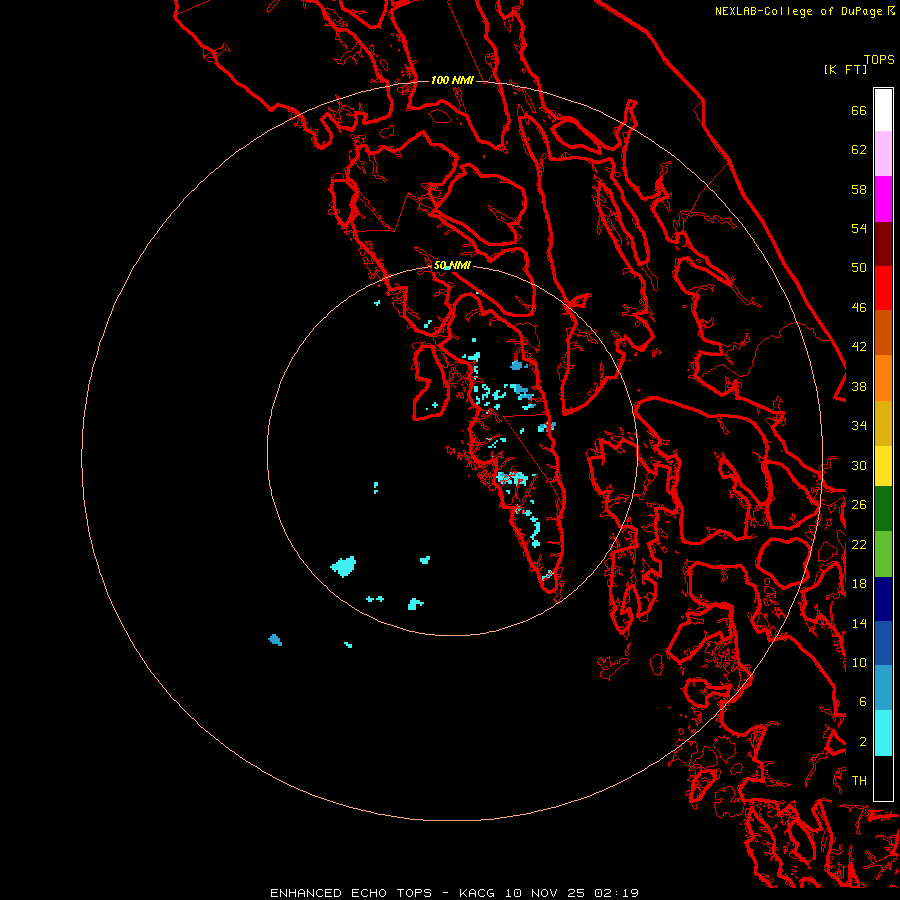The height and width of the screenshot is (900, 900).
Task: Click the 'KACG' radar station identifier
Action: coord(478,893)
